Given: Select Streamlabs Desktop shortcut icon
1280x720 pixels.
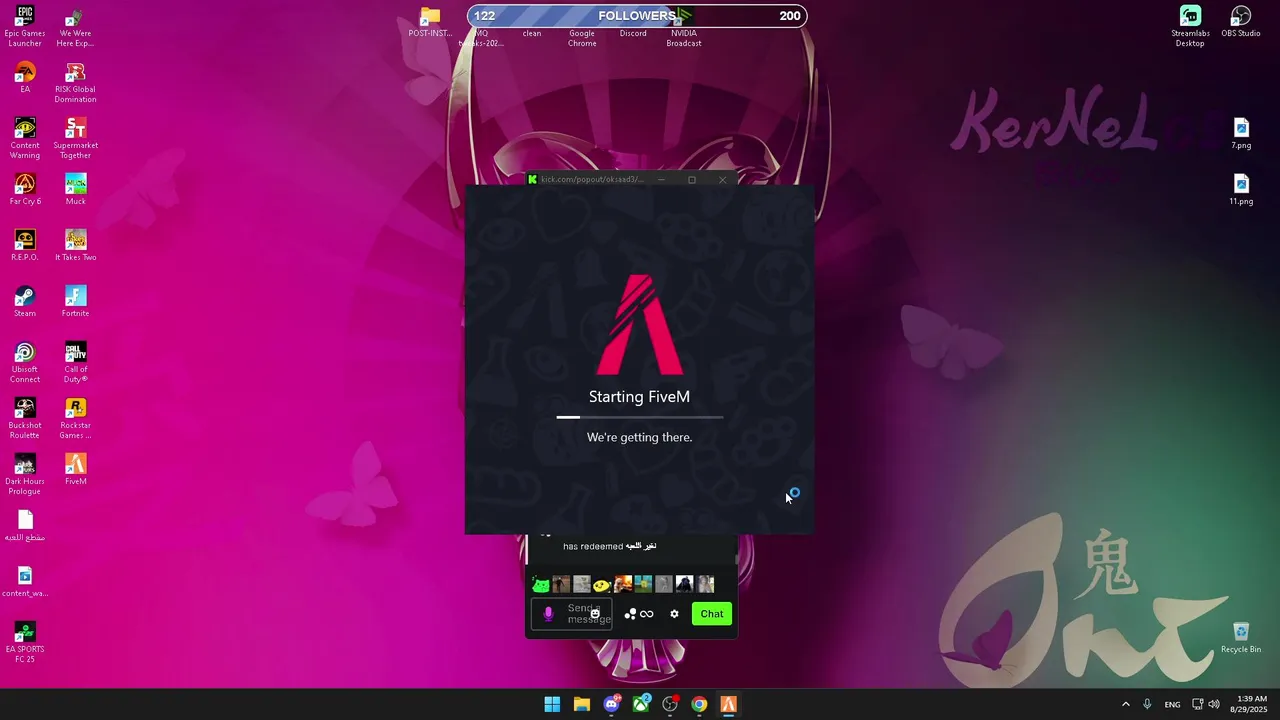Looking at the screenshot, I should click(1190, 27).
